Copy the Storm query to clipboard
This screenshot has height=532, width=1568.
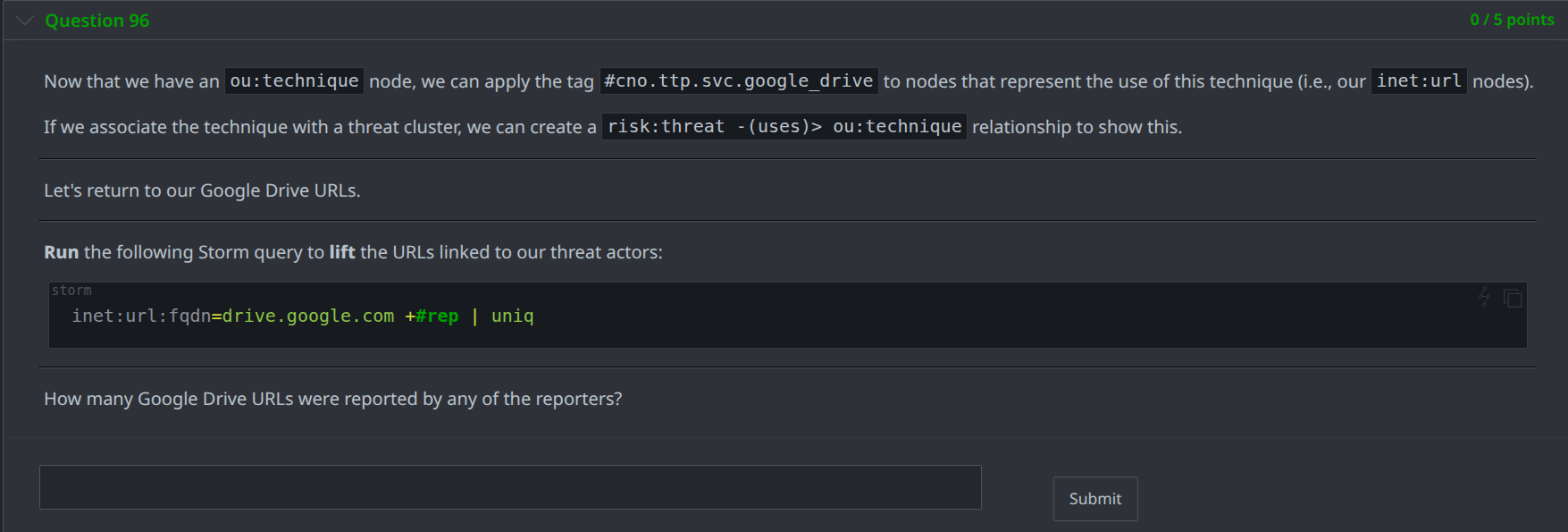(1513, 298)
